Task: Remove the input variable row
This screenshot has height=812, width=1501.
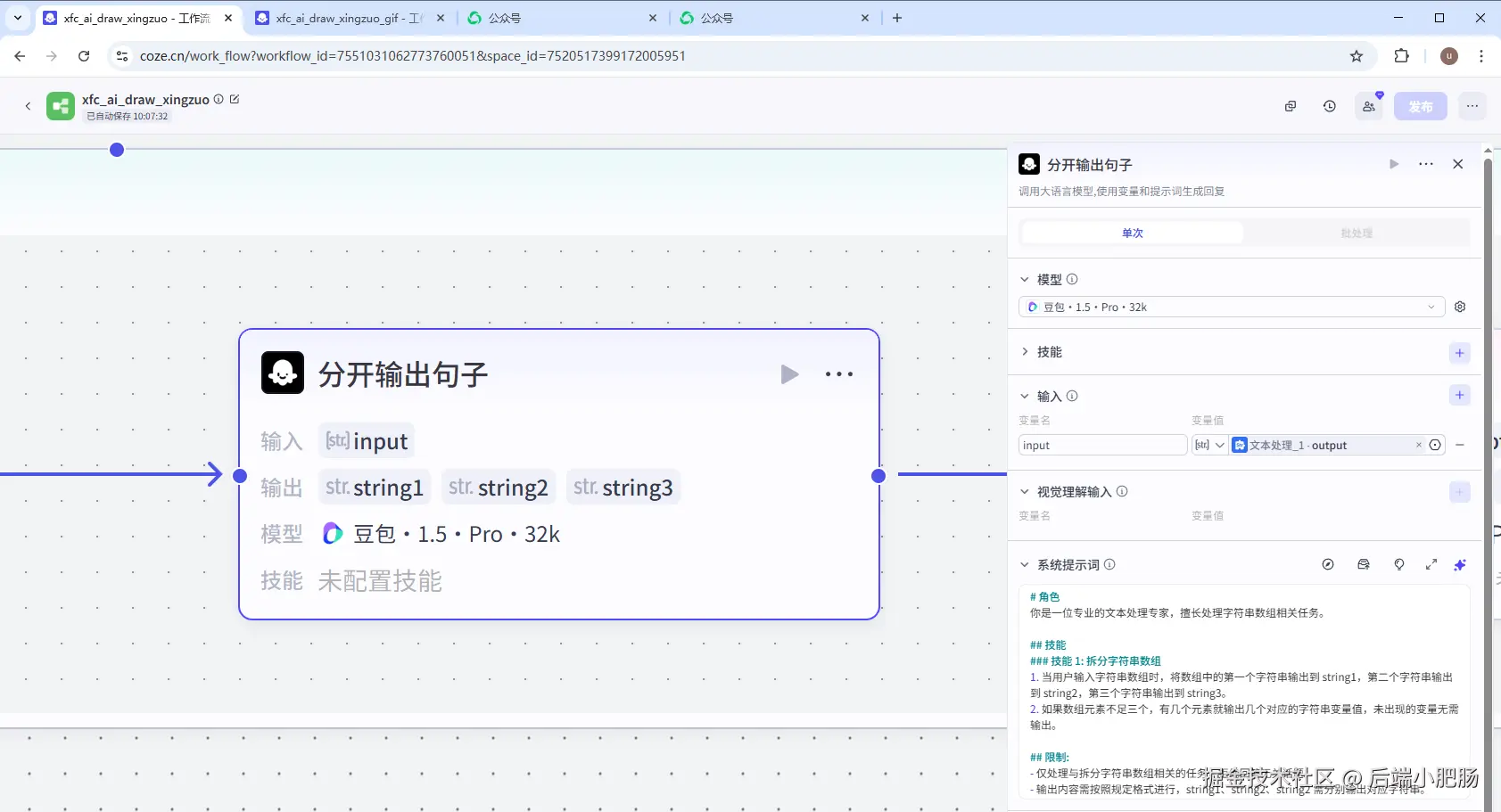Action: coord(1460,445)
